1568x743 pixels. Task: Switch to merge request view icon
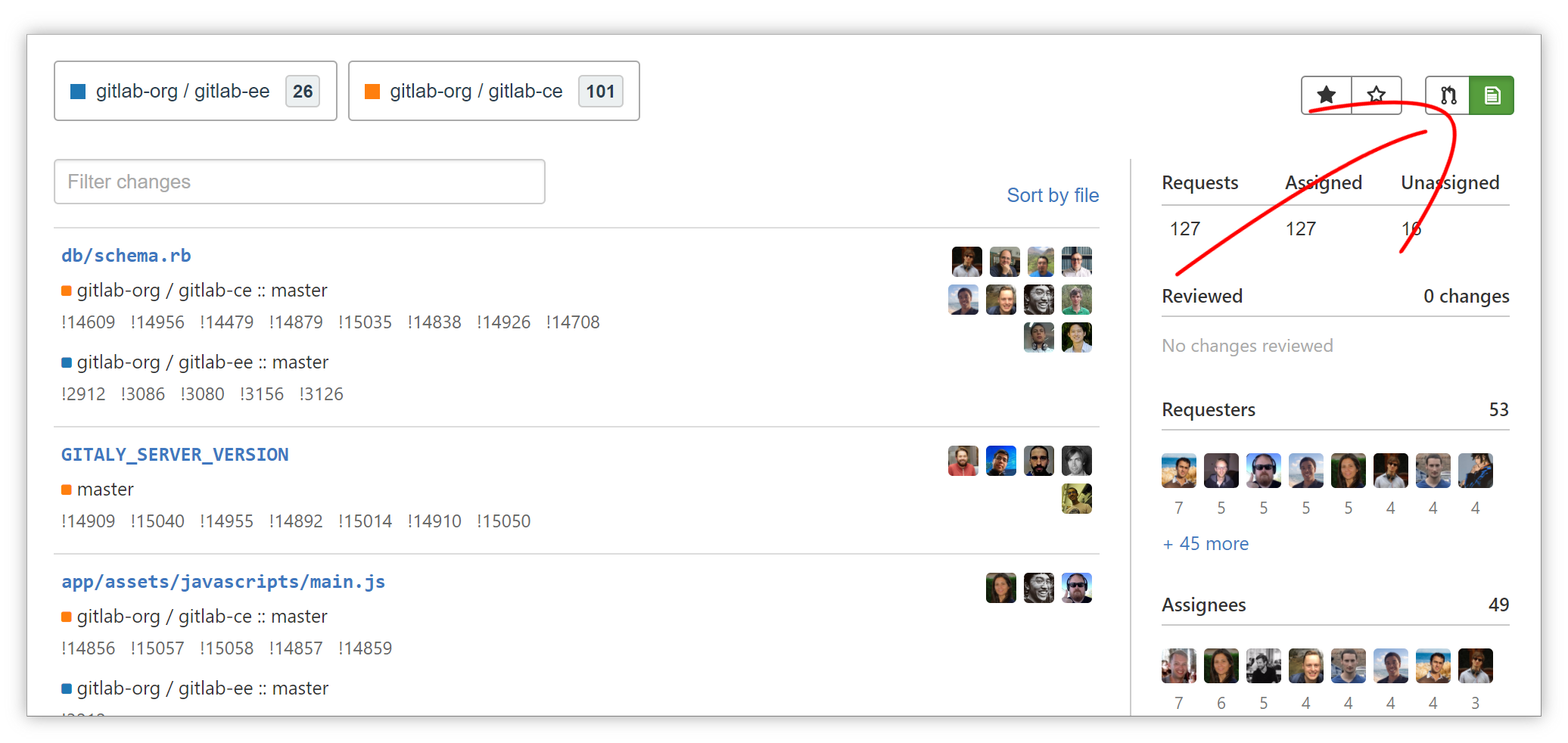click(1448, 95)
